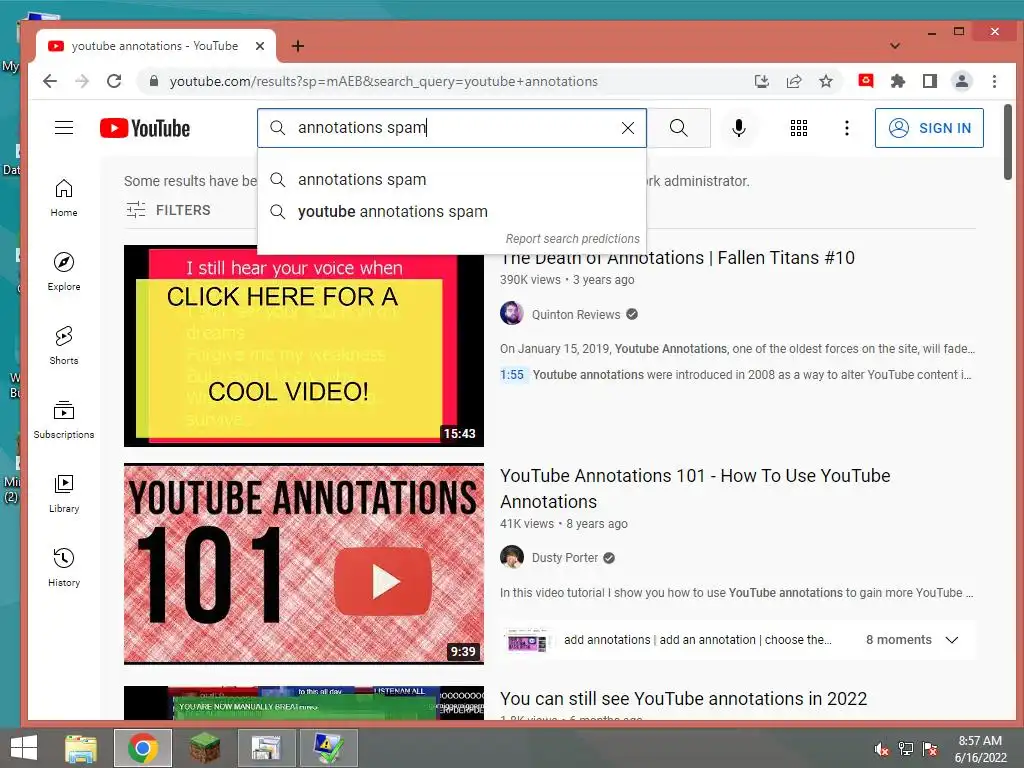
Task: Reload the page
Action: 114,81
